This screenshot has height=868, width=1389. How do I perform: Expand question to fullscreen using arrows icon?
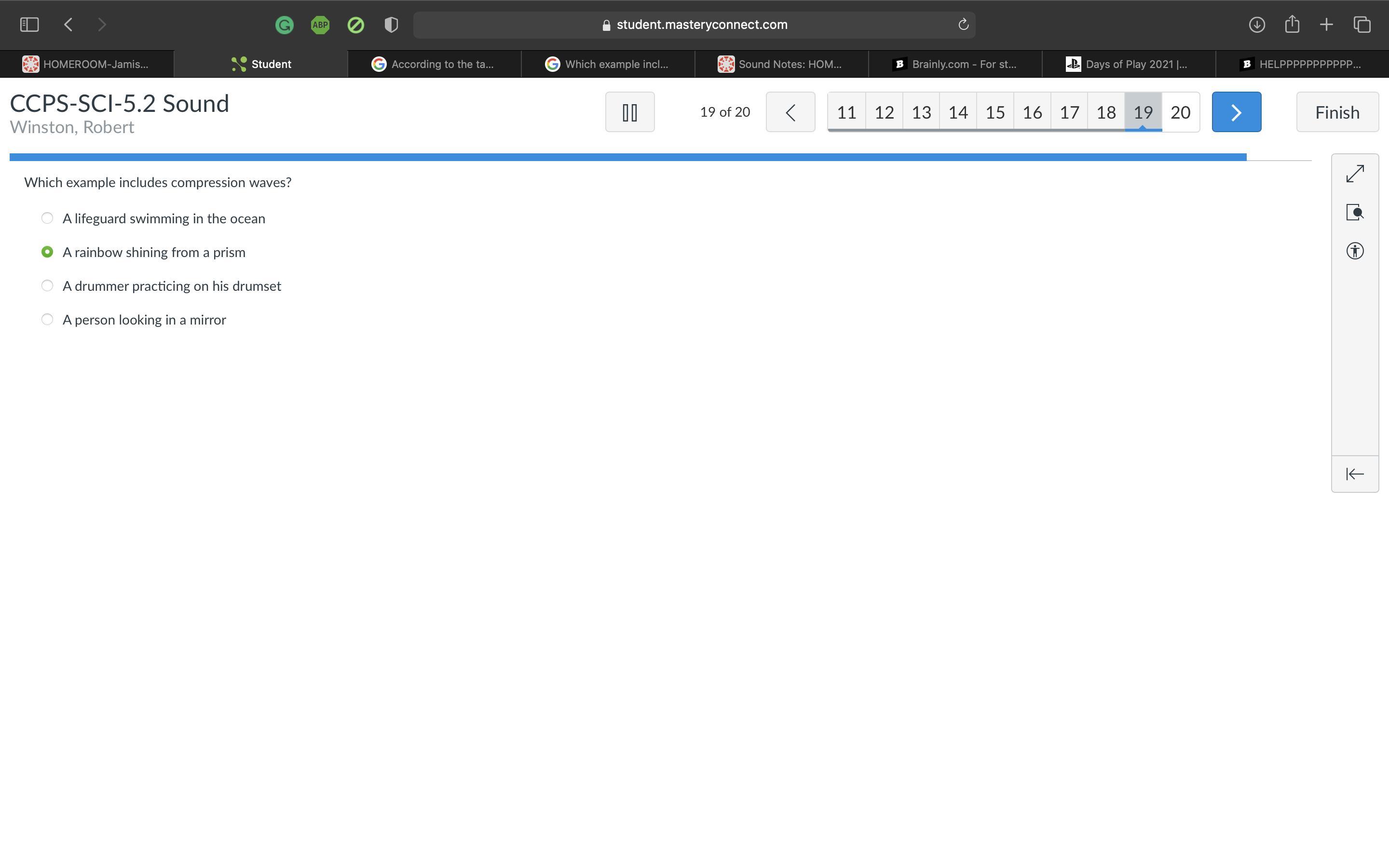[x=1355, y=174]
